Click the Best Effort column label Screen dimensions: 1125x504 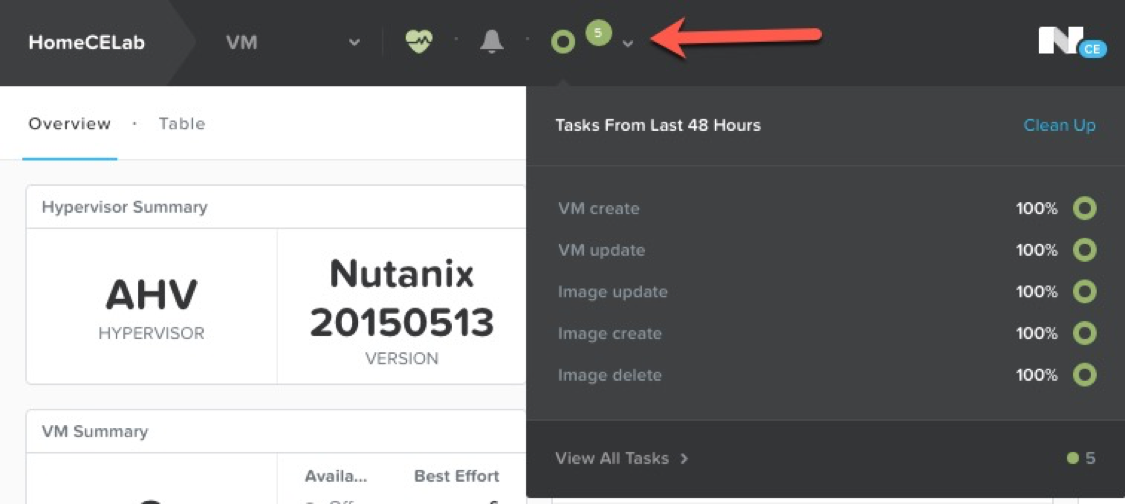tap(456, 476)
